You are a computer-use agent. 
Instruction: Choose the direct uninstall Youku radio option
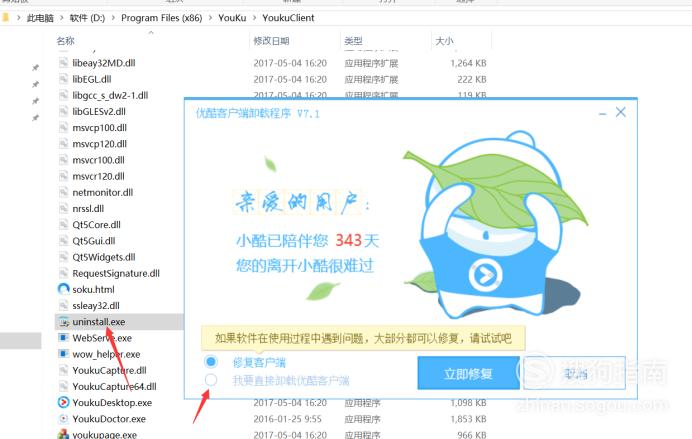click(x=211, y=380)
